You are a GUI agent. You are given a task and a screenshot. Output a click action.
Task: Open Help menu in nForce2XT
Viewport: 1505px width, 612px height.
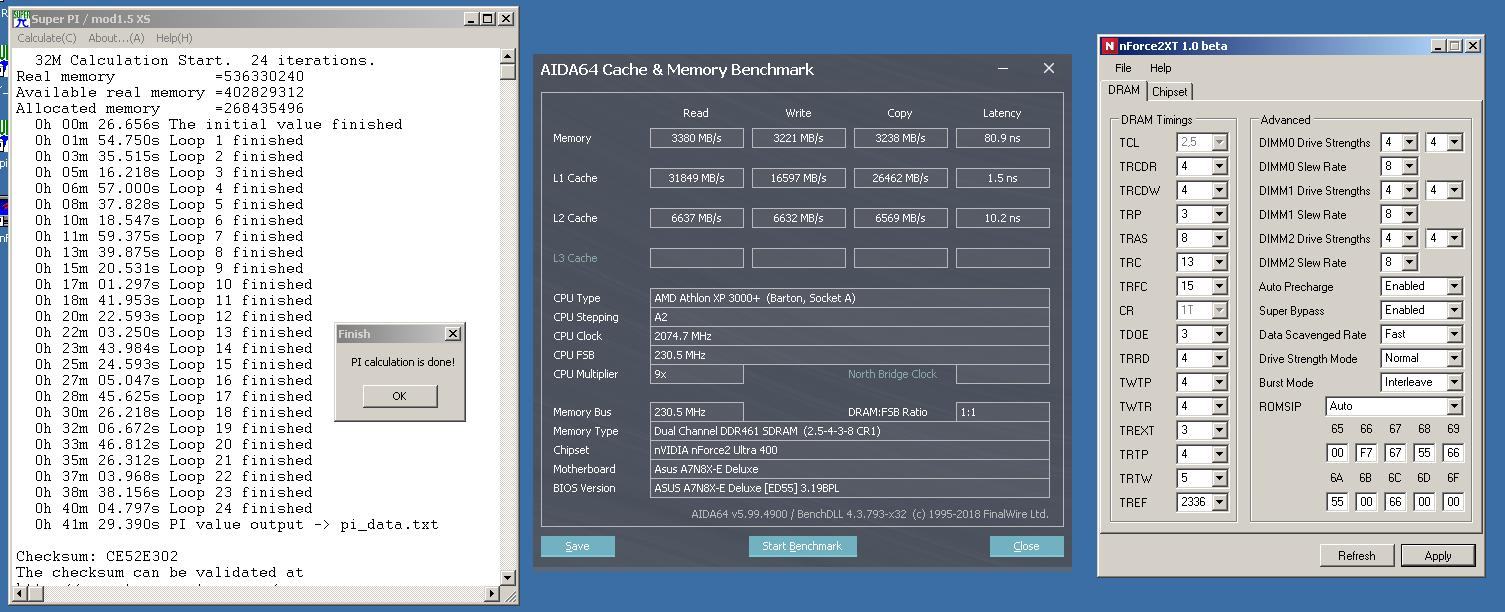coord(1160,68)
